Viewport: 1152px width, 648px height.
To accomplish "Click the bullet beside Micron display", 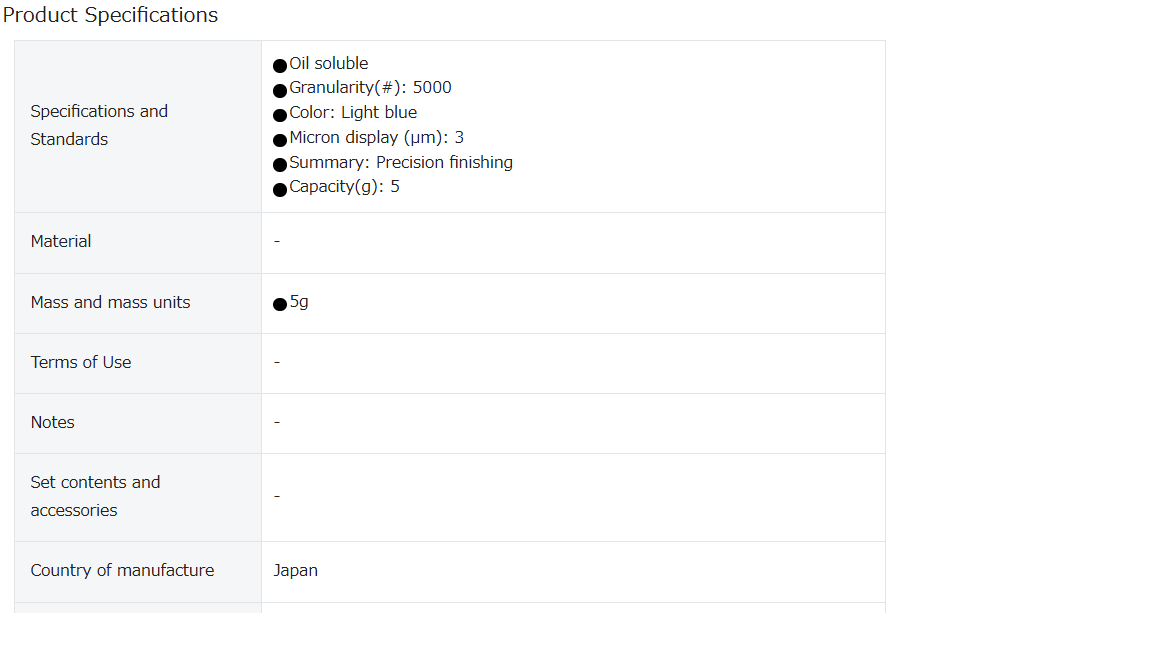I will tap(280, 140).
